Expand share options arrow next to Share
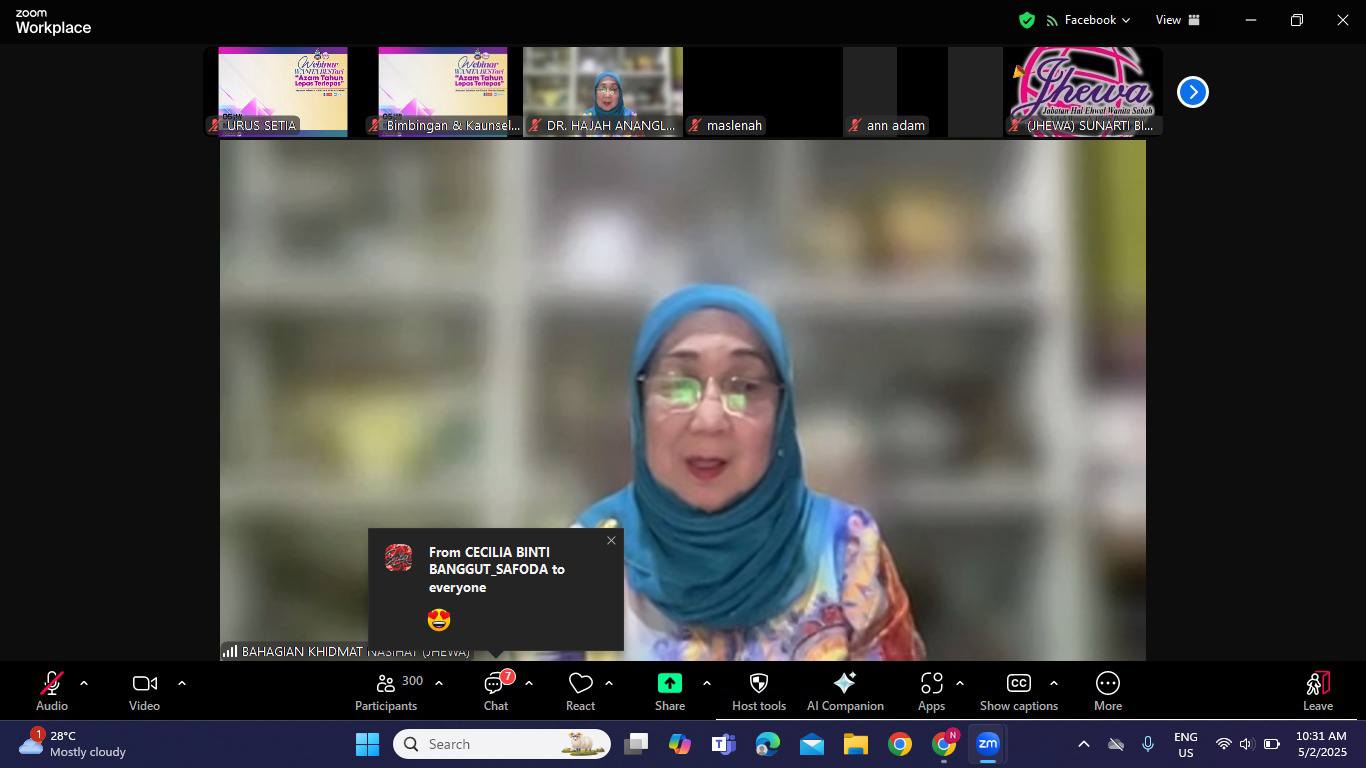This screenshot has width=1366, height=768. pyautogui.click(x=707, y=684)
